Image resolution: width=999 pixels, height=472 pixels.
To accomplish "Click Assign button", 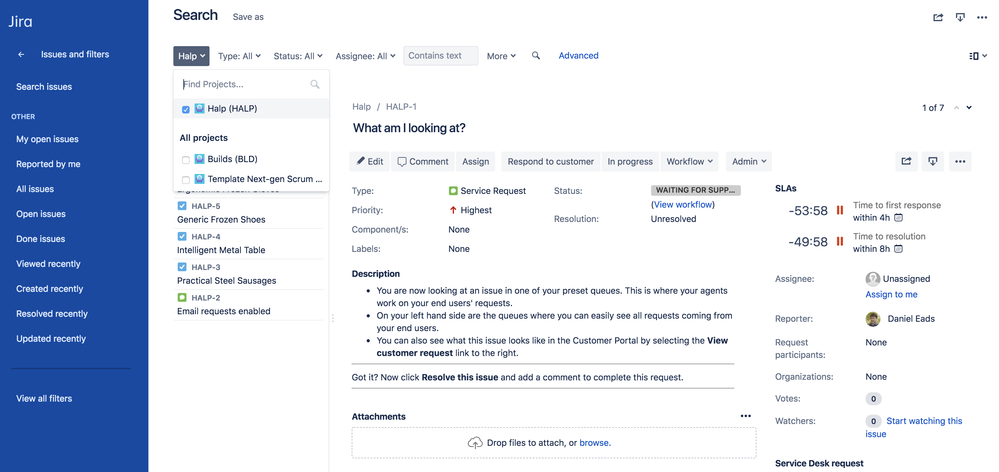I will [x=475, y=161].
